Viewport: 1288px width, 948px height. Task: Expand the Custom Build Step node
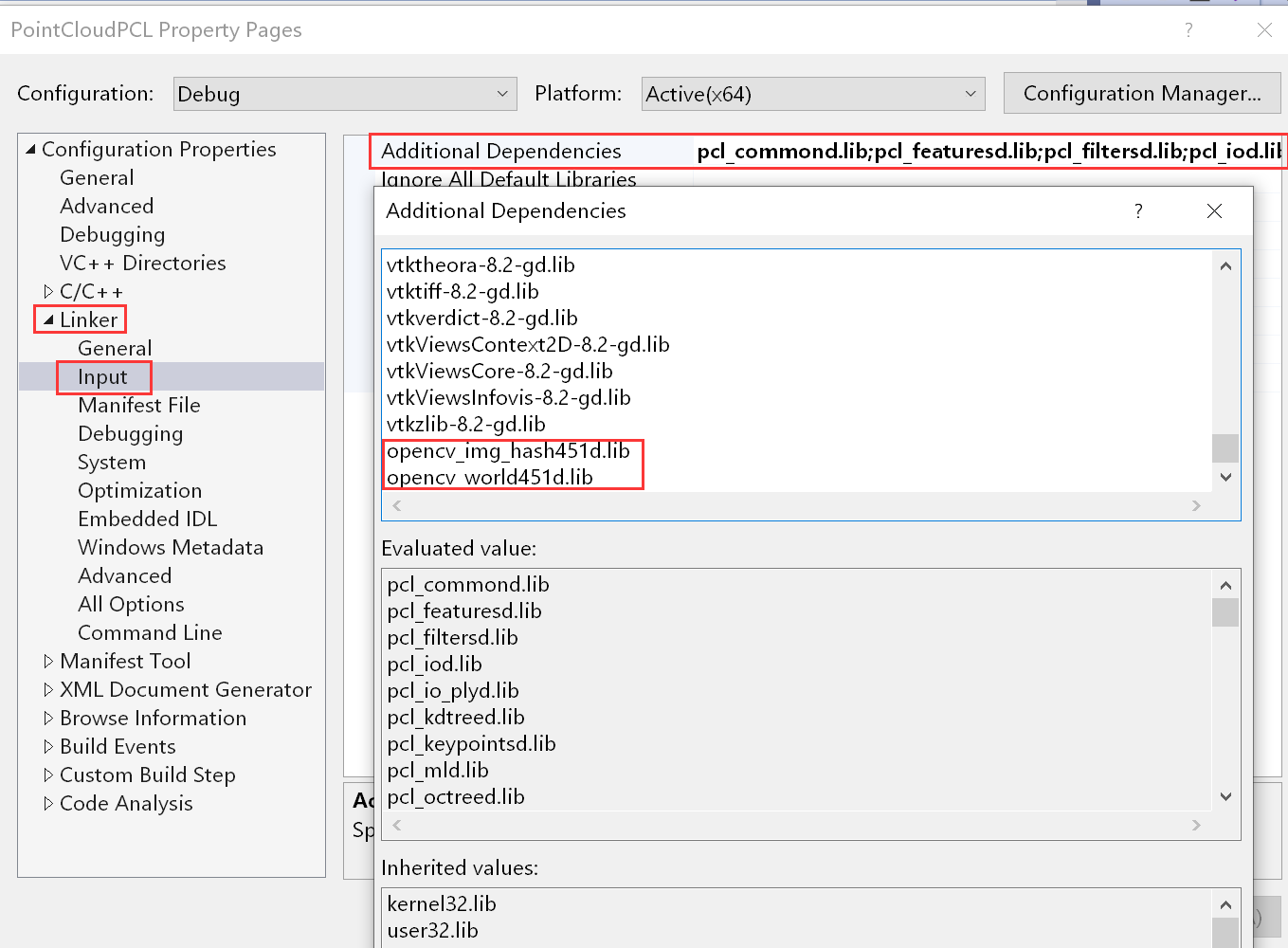click(49, 775)
